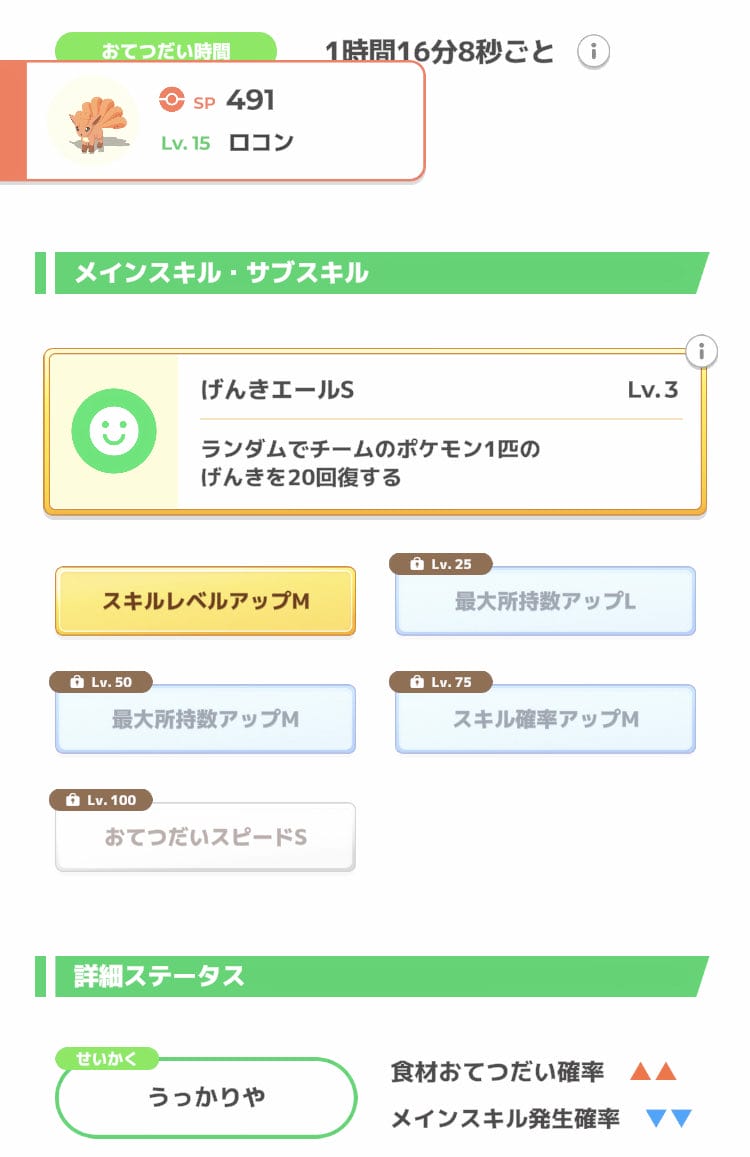Tap the おてつだい時間 green label
The width and height of the screenshot is (750, 1157).
click(165, 47)
